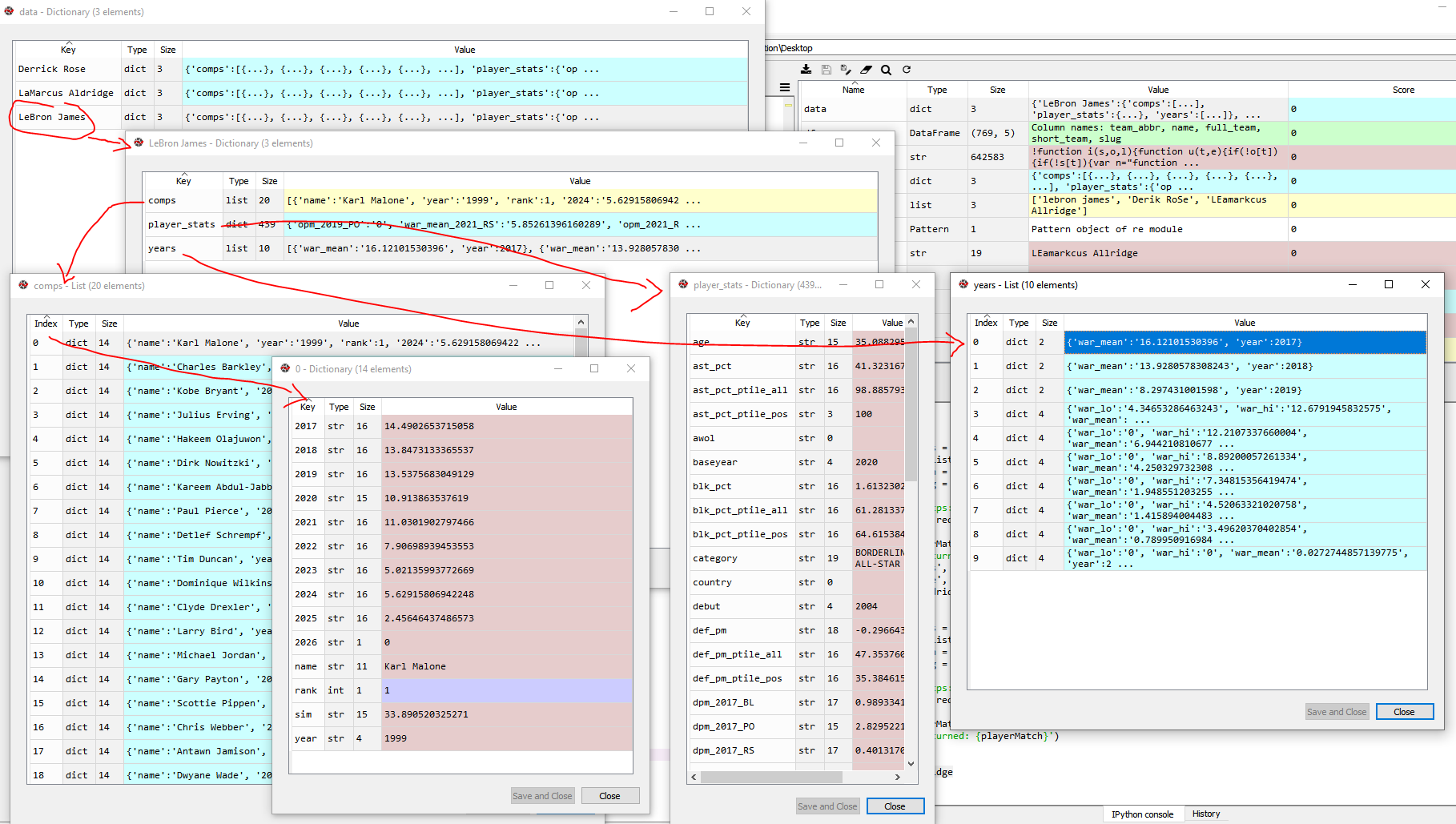Select the Pattern object of re module row
The image size is (1456, 824).
pos(1127,229)
